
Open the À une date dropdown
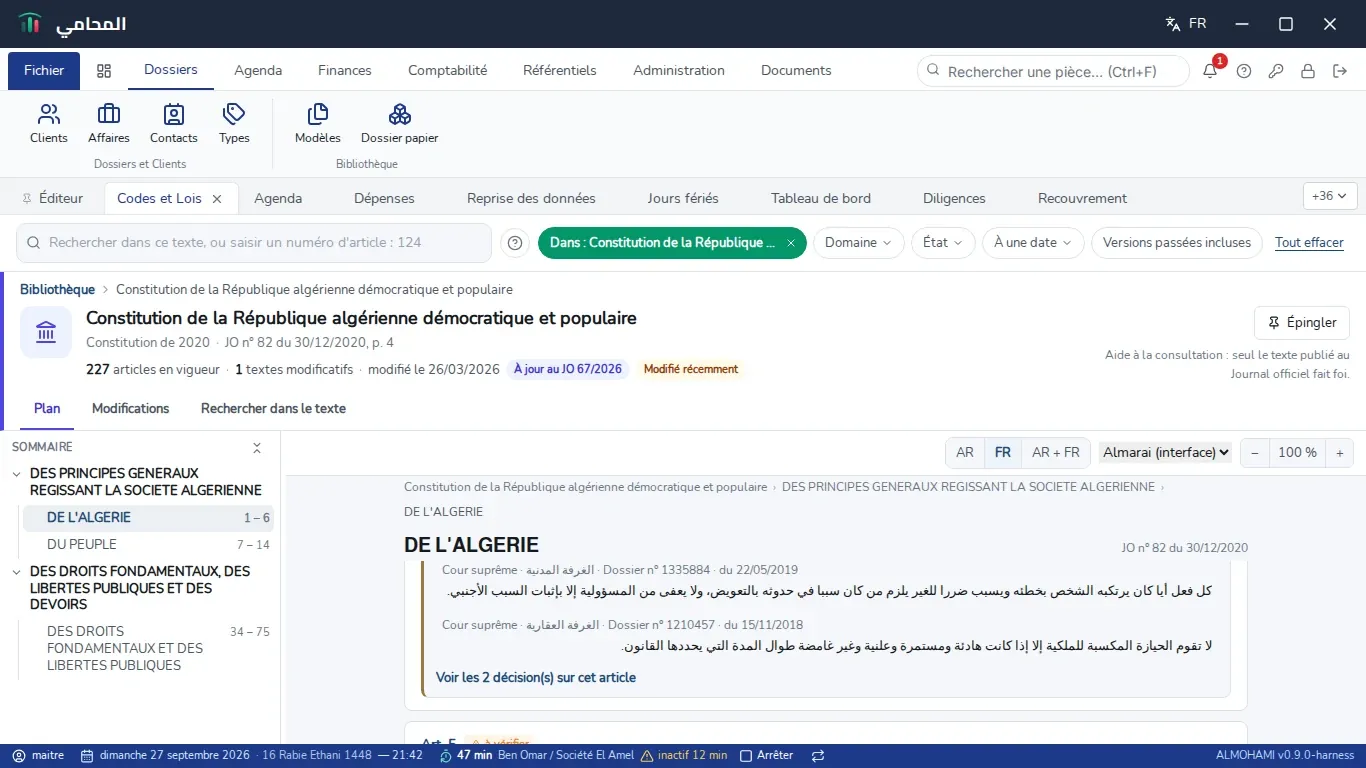point(1033,243)
